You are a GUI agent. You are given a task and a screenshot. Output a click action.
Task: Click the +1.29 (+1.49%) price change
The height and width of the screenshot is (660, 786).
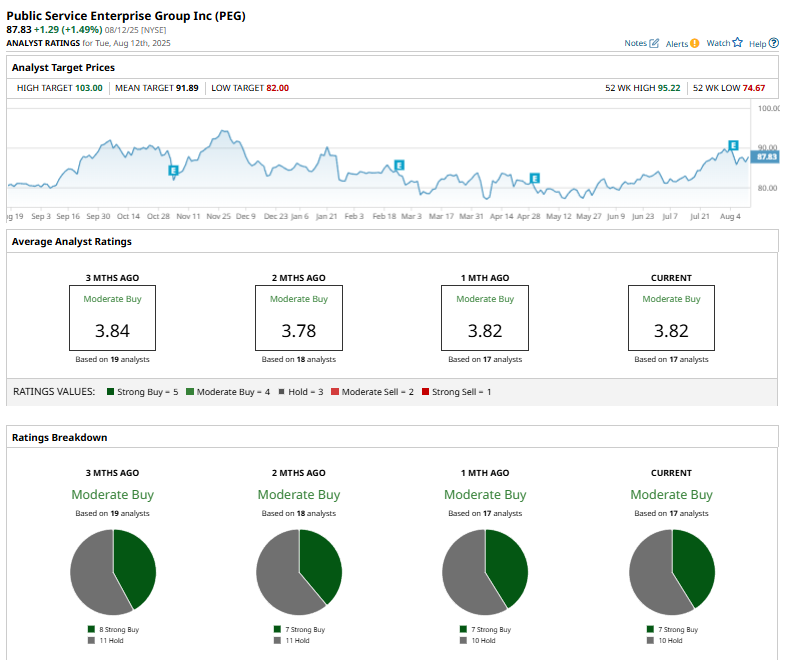coord(68,30)
